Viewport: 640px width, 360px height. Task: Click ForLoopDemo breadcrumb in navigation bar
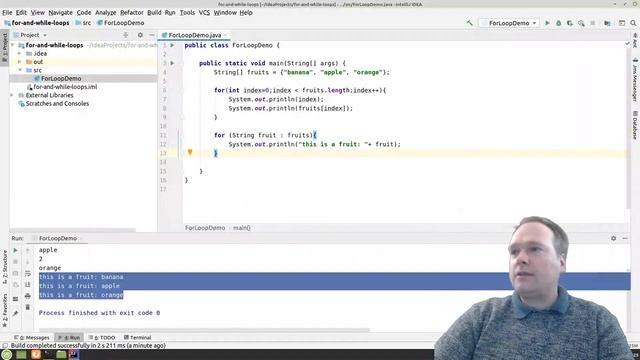[x=121, y=23]
